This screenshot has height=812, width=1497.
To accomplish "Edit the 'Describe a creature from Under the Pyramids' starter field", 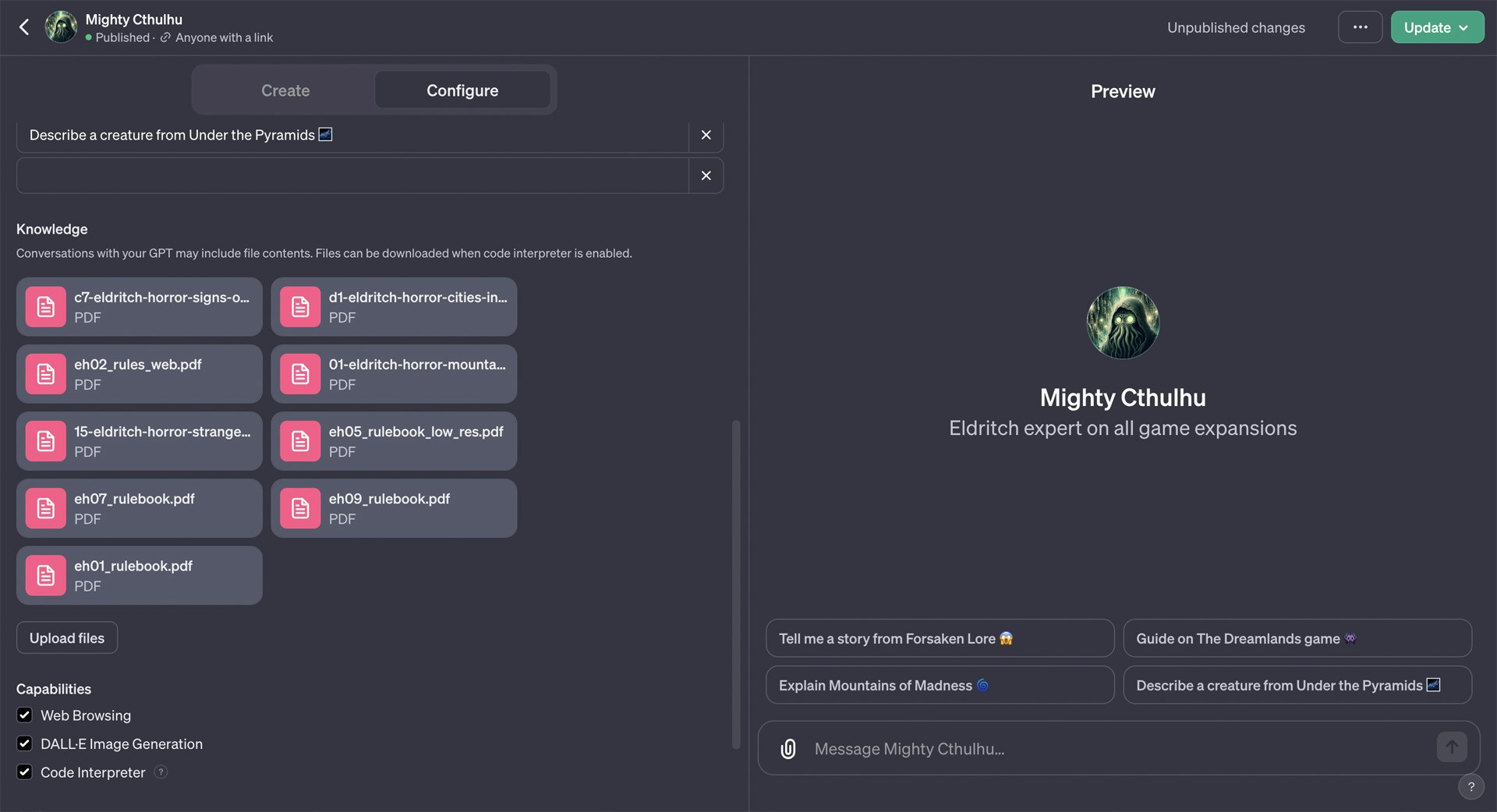I will (352, 136).
